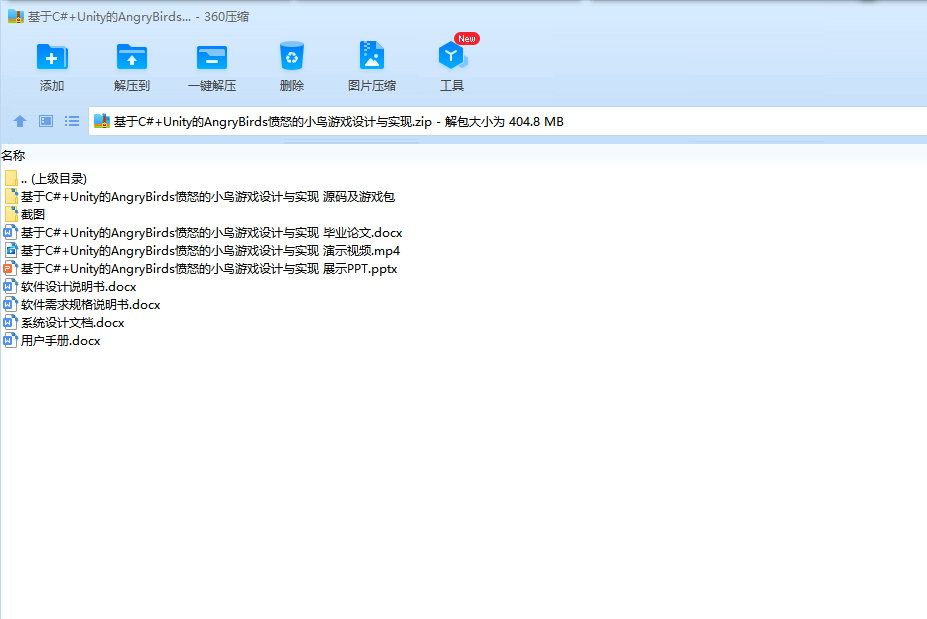Switch to the thumbnail view icon
The width and height of the screenshot is (927, 619).
[46, 121]
